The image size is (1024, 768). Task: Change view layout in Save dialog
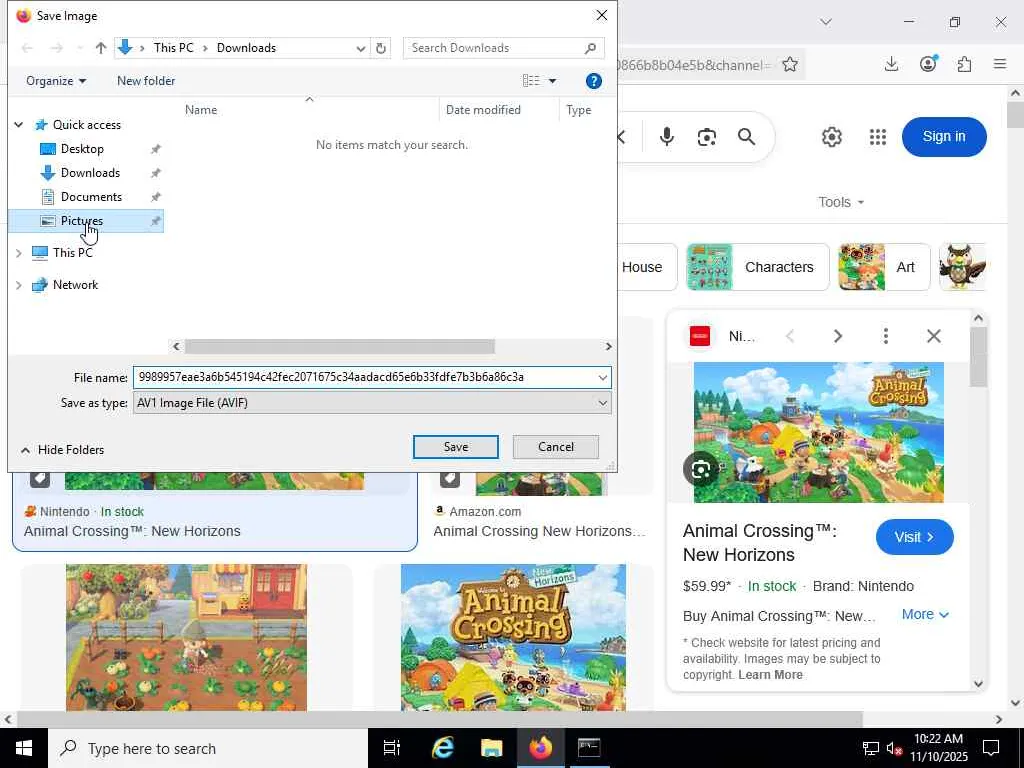(x=531, y=81)
